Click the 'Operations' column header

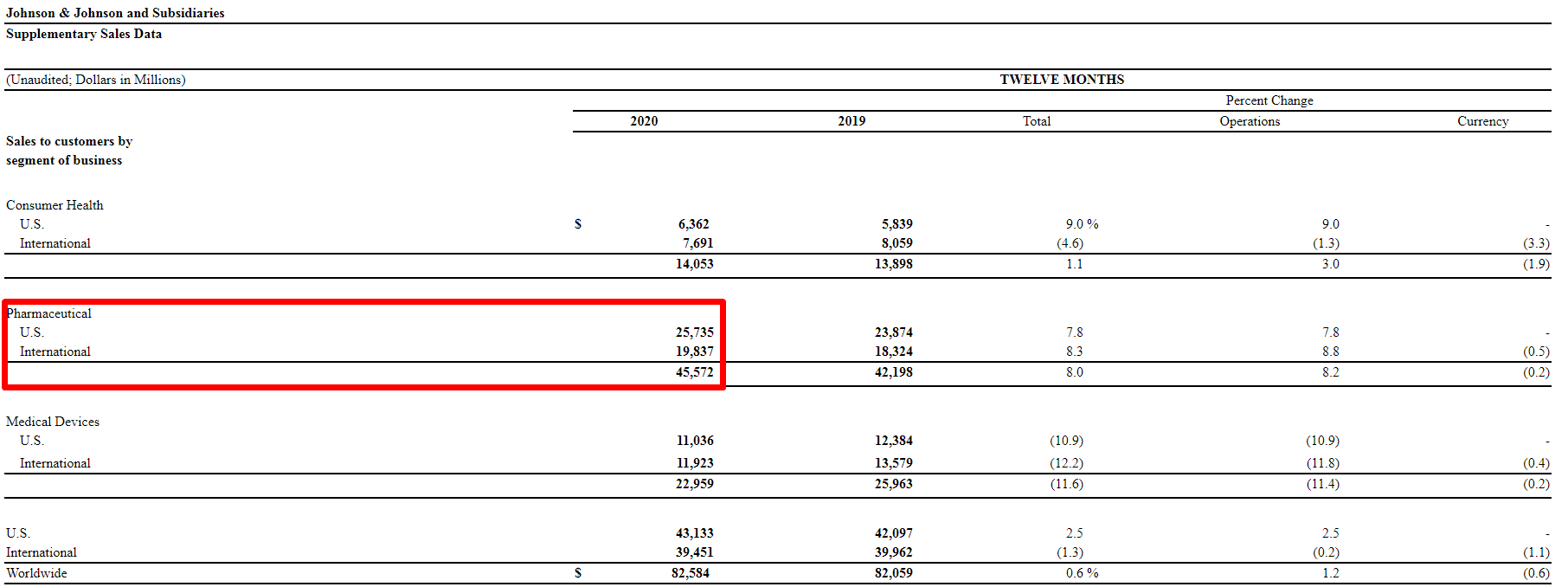click(1250, 121)
